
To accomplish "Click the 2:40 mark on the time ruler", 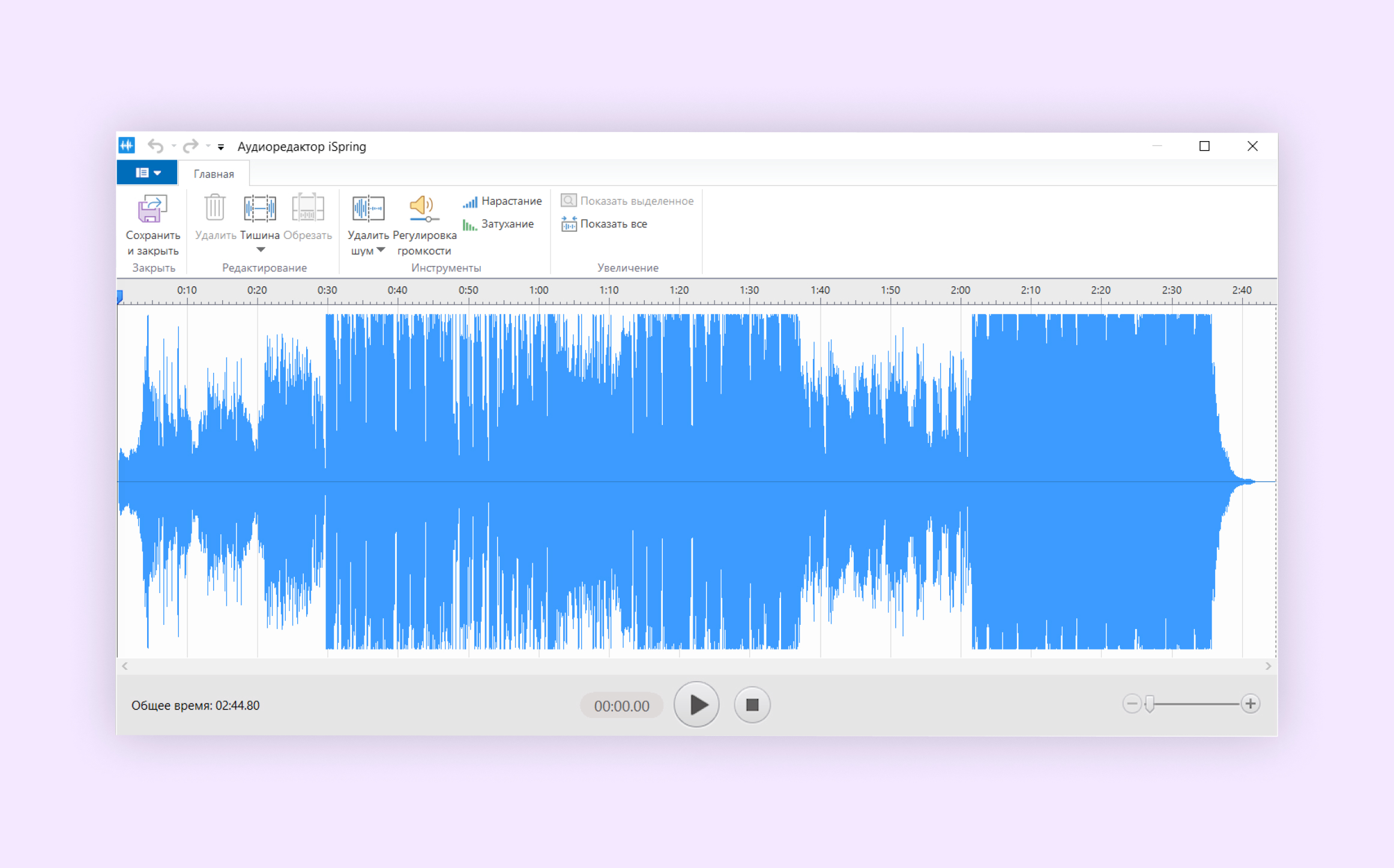I will point(1242,290).
